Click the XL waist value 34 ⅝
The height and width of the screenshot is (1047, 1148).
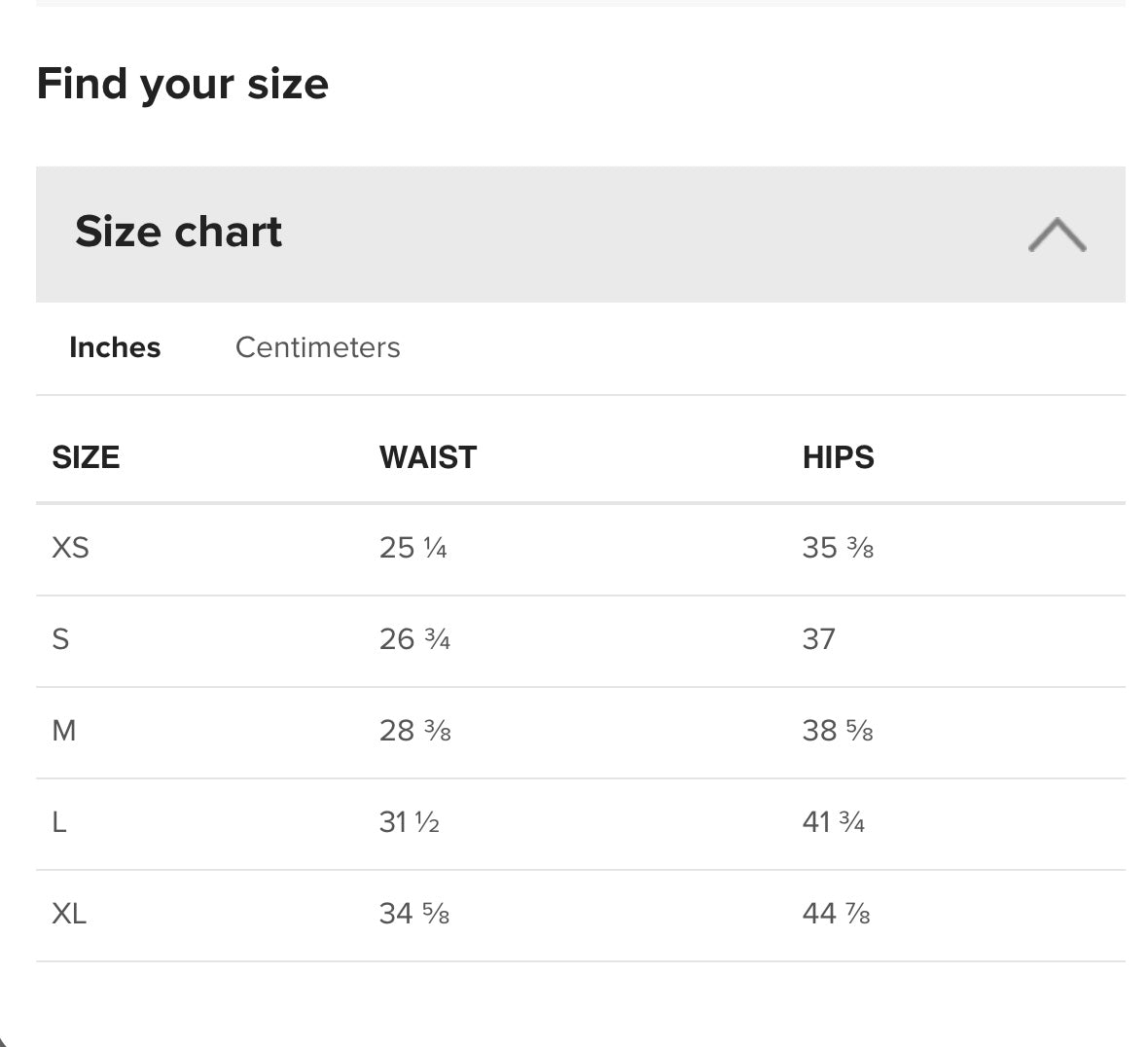(x=414, y=914)
